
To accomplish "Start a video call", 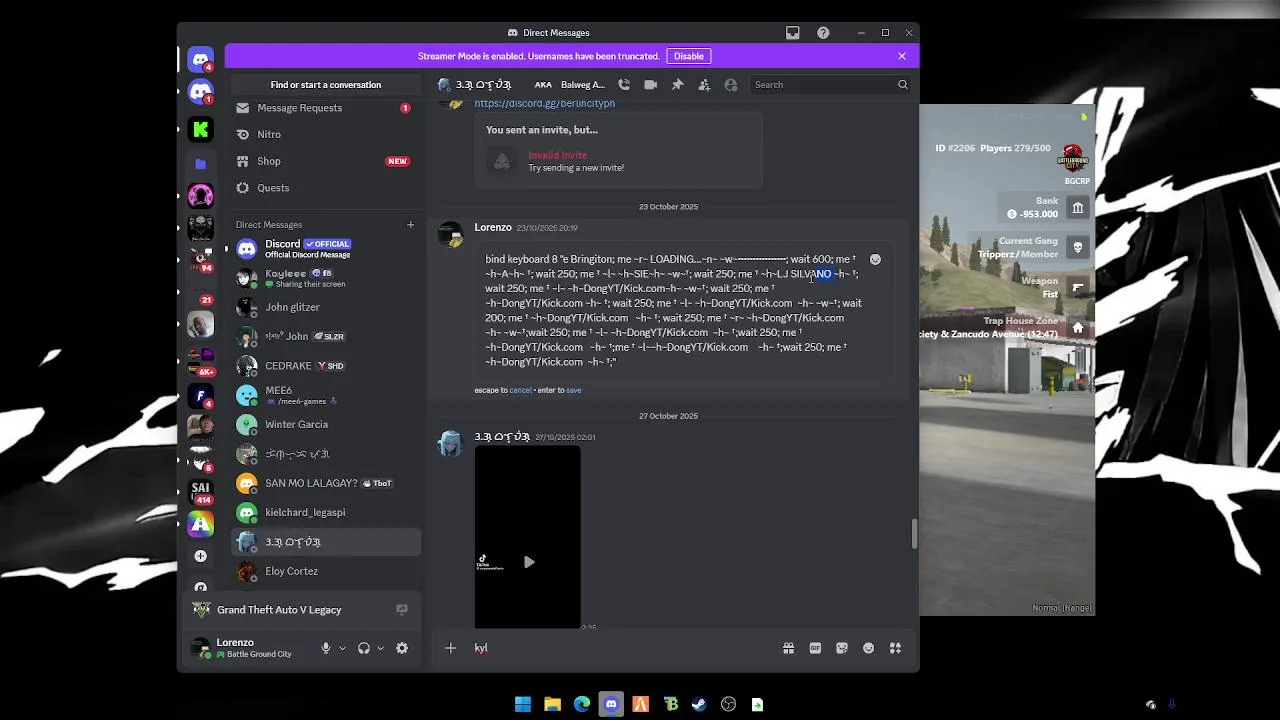I will pos(651,85).
